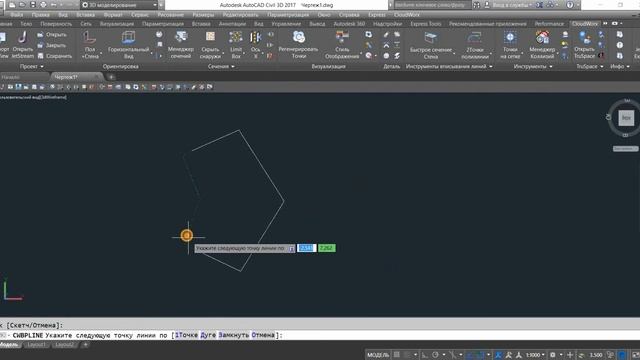Switch to Autodesk 360 ribbon tab
This screenshot has width=640, height=360.
click(x=349, y=24)
